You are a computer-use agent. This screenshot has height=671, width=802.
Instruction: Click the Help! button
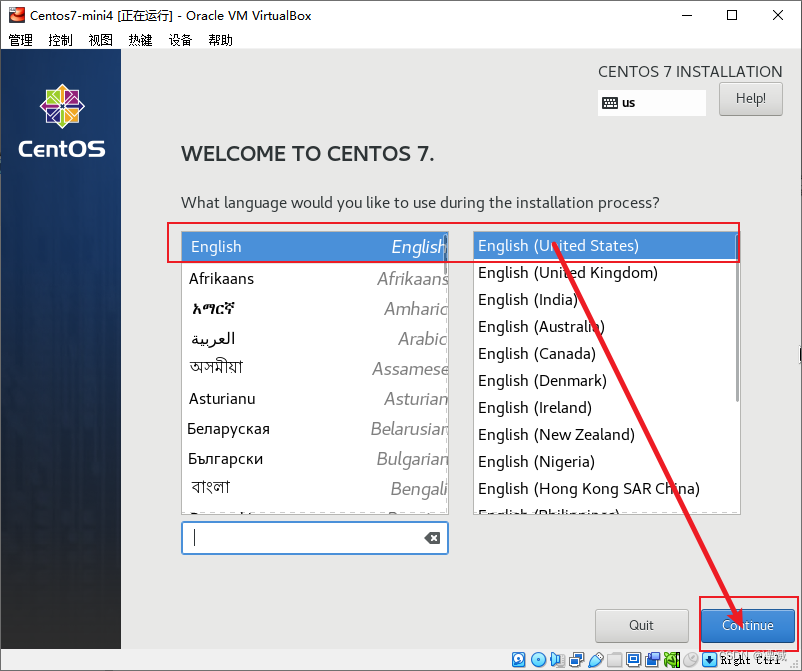pyautogui.click(x=750, y=99)
